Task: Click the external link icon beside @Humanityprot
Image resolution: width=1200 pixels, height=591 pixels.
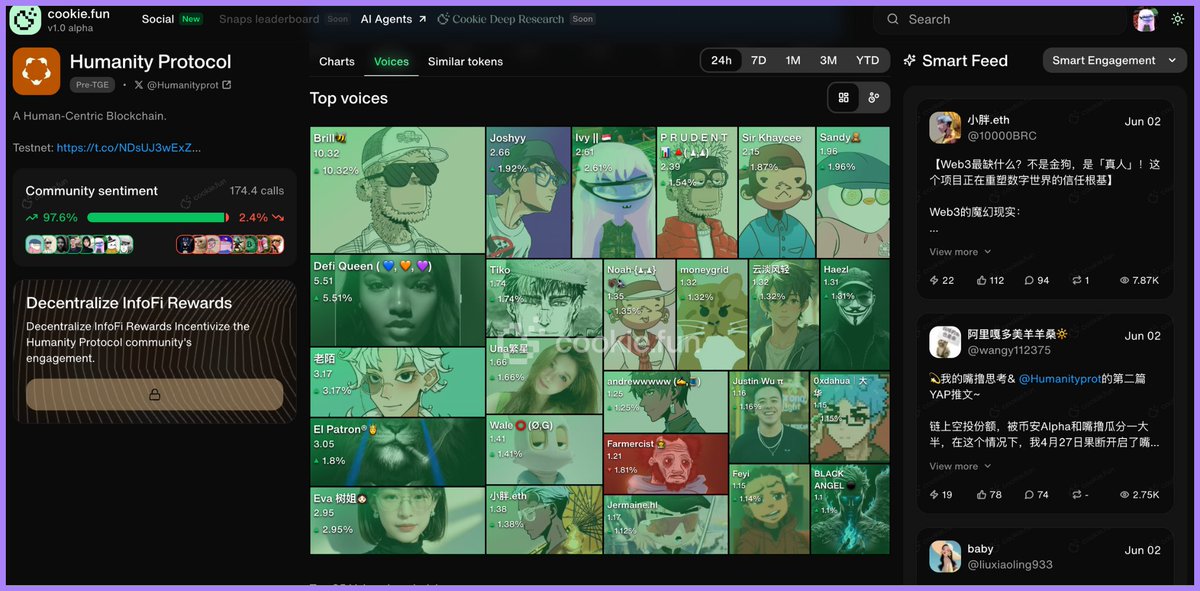Action: 227,85
